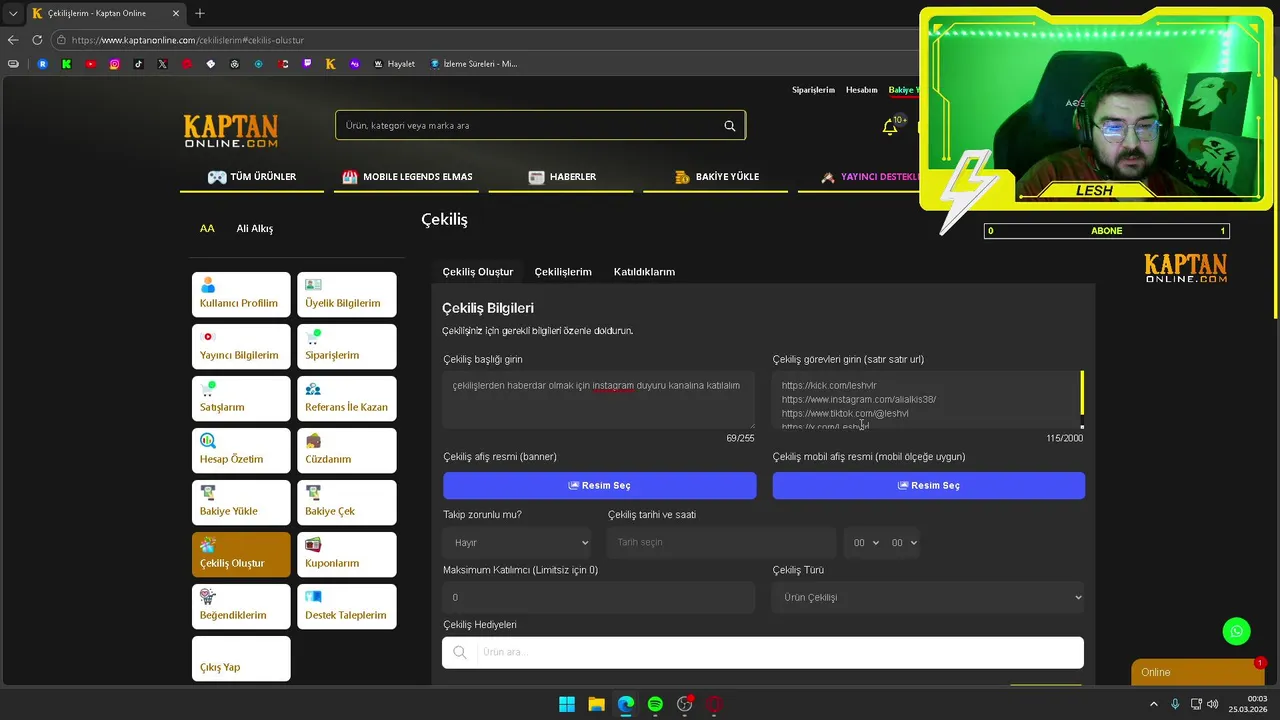Viewport: 1280px width, 720px height.
Task: Click Resim Seç under banner image
Action: 600,485
